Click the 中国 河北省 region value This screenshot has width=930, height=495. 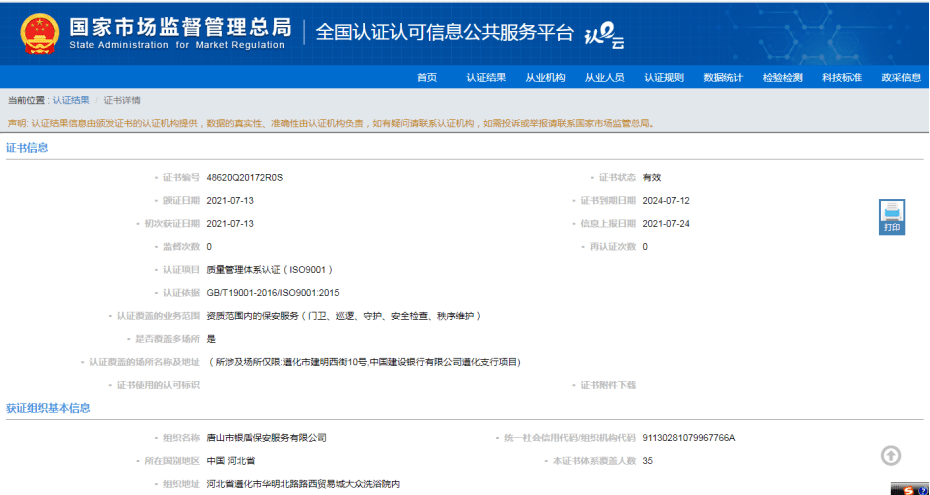231,461
